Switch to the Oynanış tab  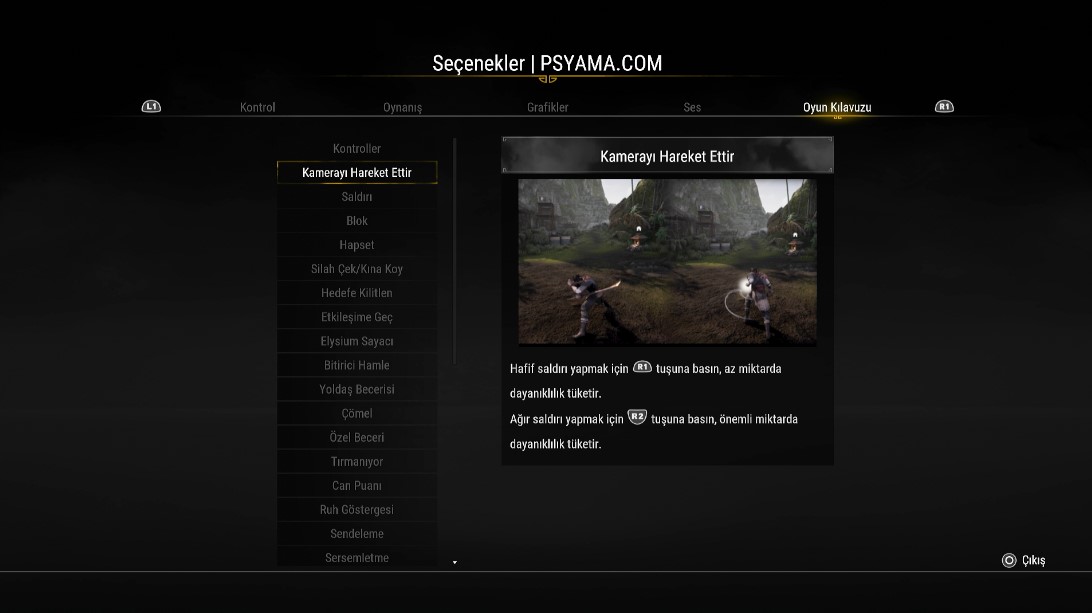(403, 107)
